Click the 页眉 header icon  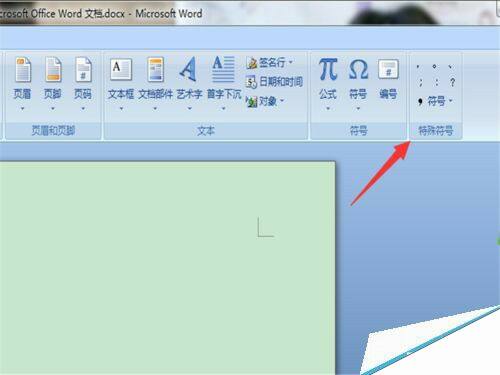23,70
